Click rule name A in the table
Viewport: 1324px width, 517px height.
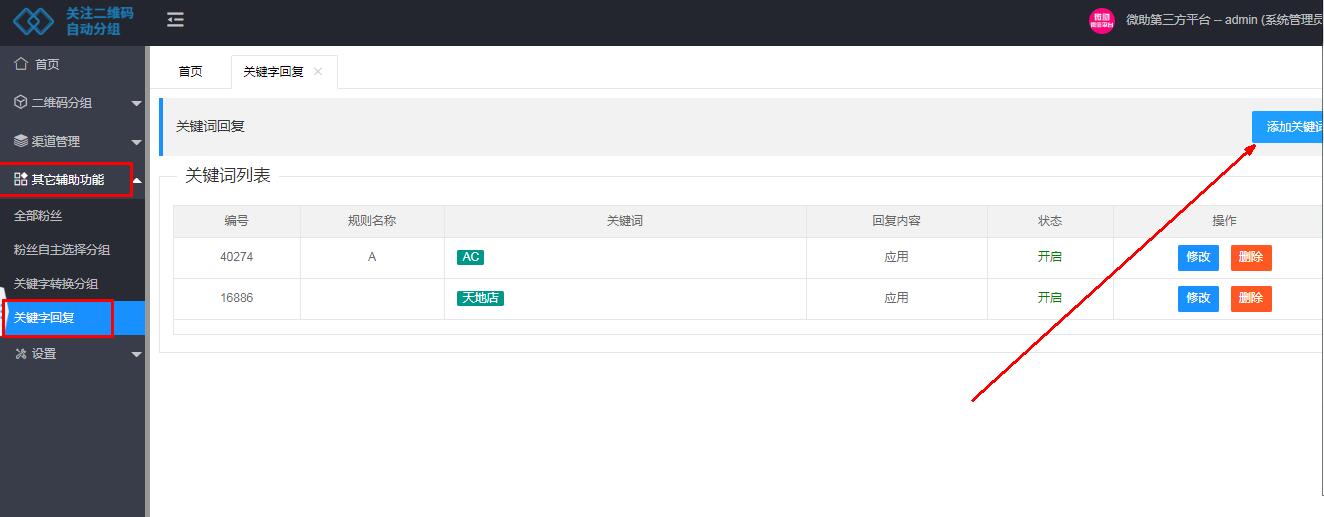pyautogui.click(x=372, y=257)
